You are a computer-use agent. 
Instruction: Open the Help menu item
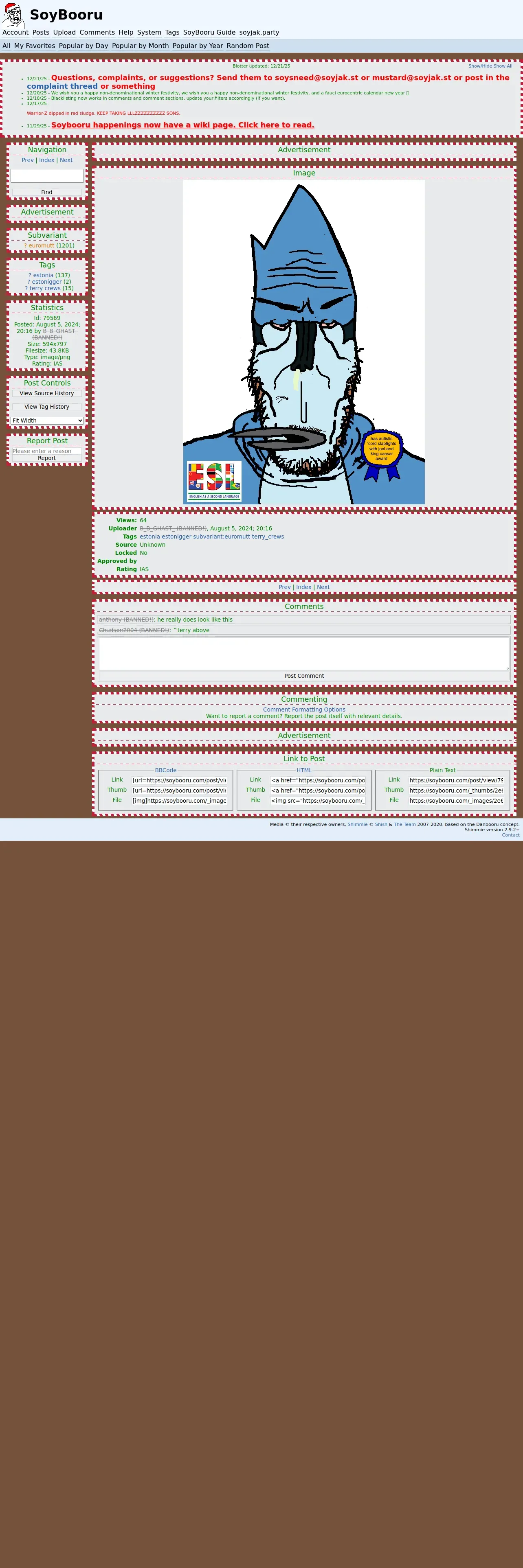(126, 32)
